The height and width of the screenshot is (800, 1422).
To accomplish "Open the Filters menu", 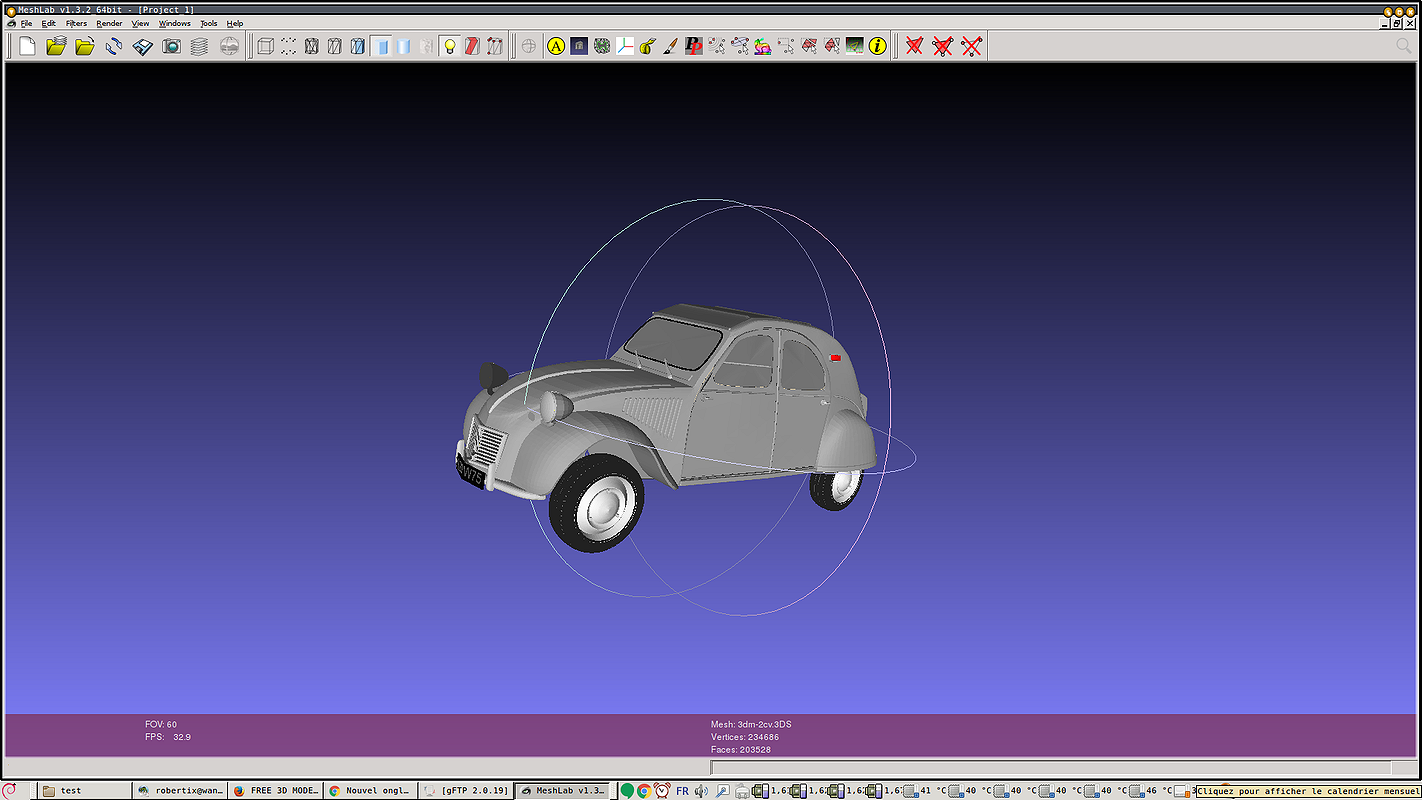I will pos(76,23).
